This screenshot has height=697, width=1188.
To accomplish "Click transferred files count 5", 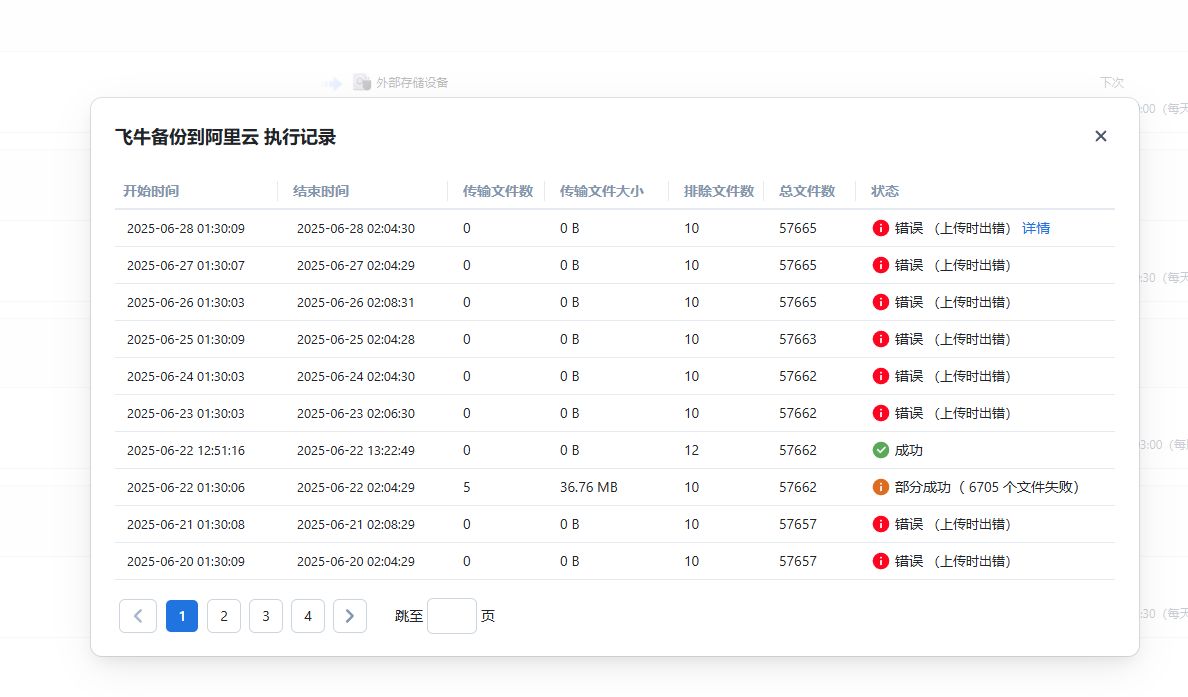I will [x=467, y=487].
